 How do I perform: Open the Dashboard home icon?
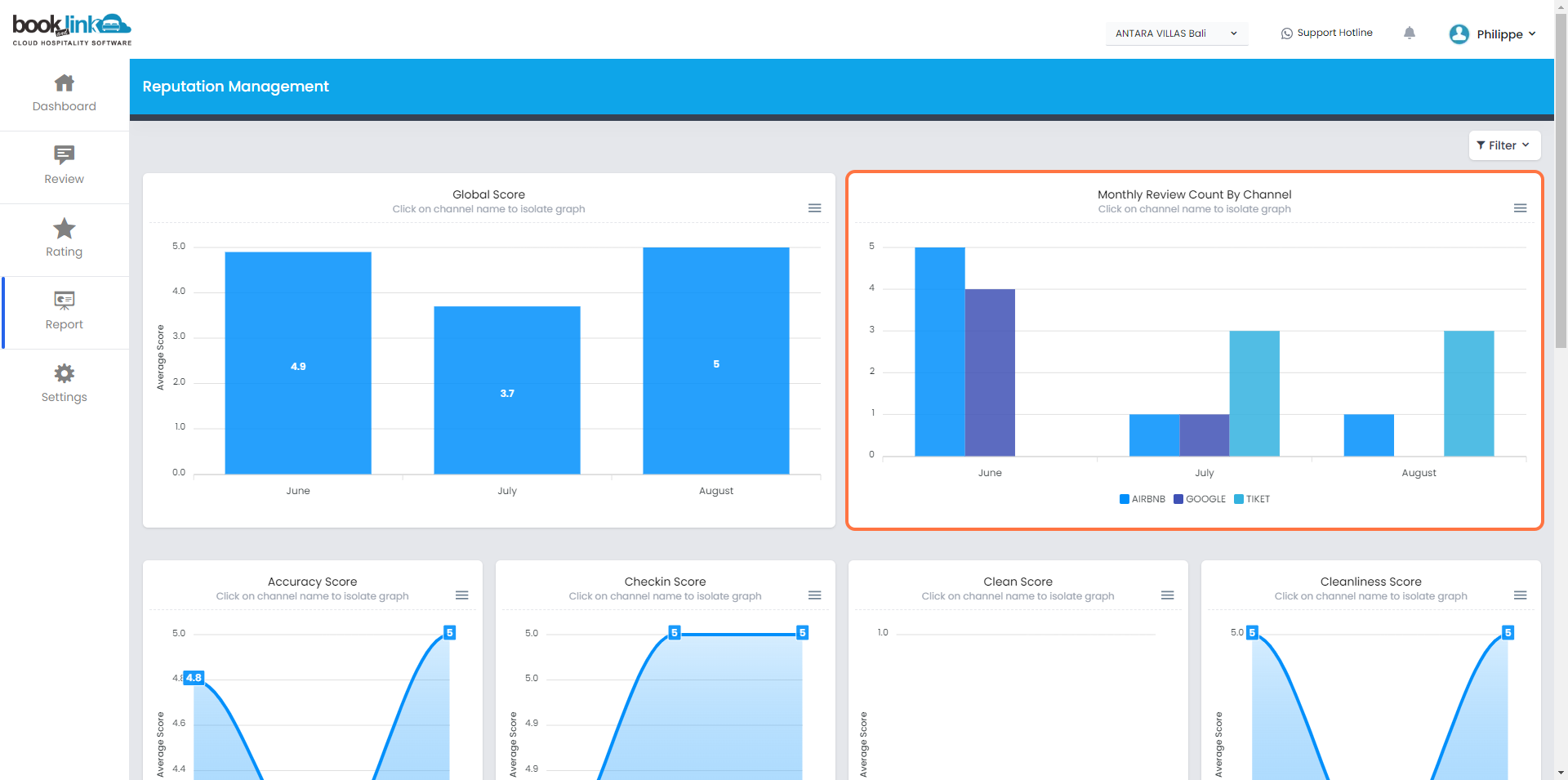[x=65, y=83]
